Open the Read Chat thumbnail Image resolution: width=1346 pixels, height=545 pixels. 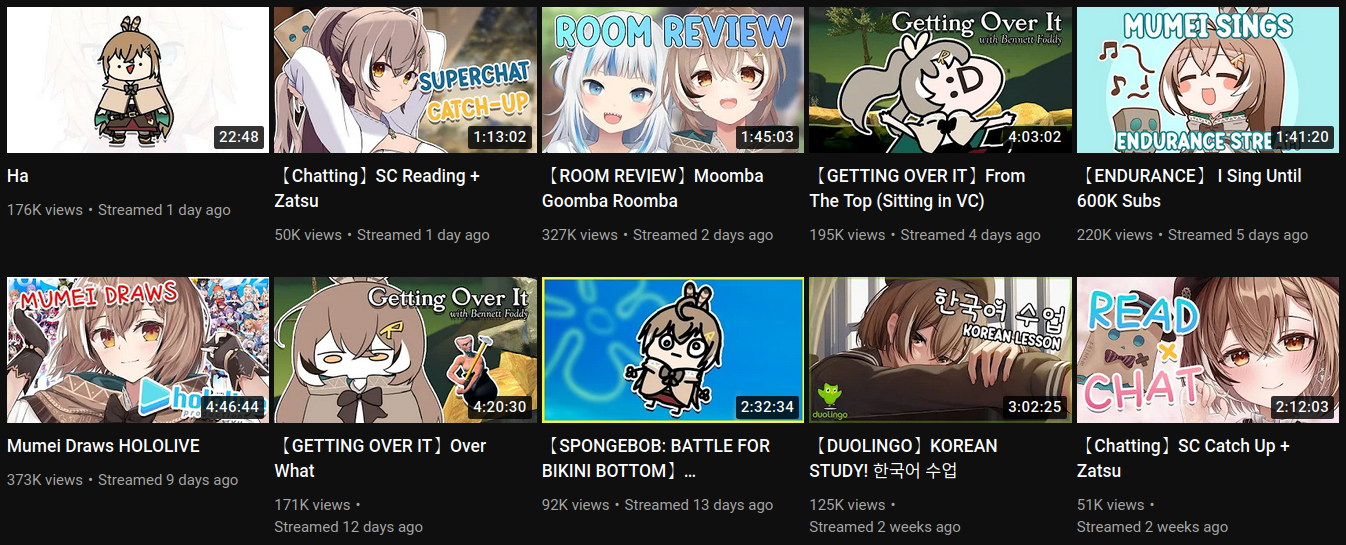click(x=1208, y=350)
